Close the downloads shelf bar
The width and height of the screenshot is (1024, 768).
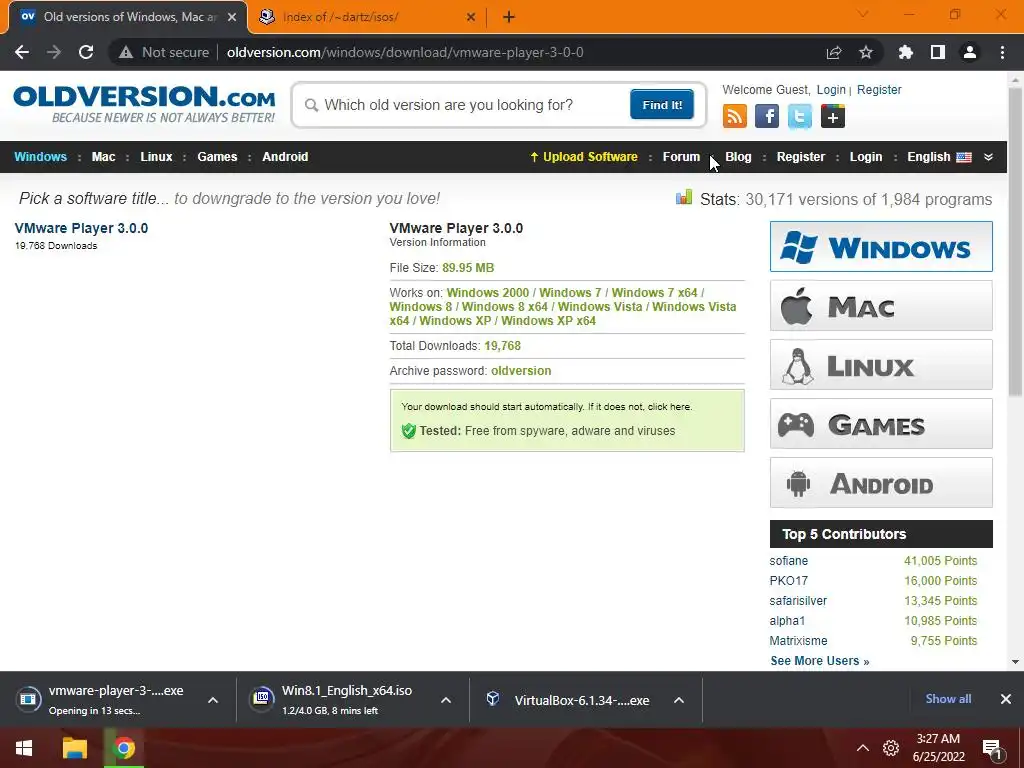[x=1006, y=699]
